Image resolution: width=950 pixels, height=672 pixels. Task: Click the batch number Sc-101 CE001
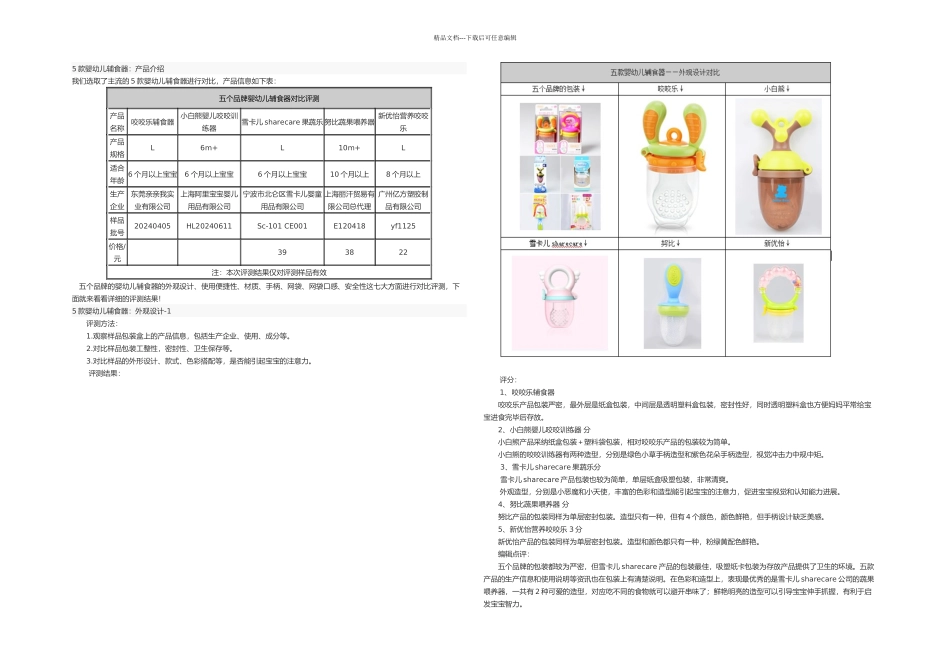(282, 226)
